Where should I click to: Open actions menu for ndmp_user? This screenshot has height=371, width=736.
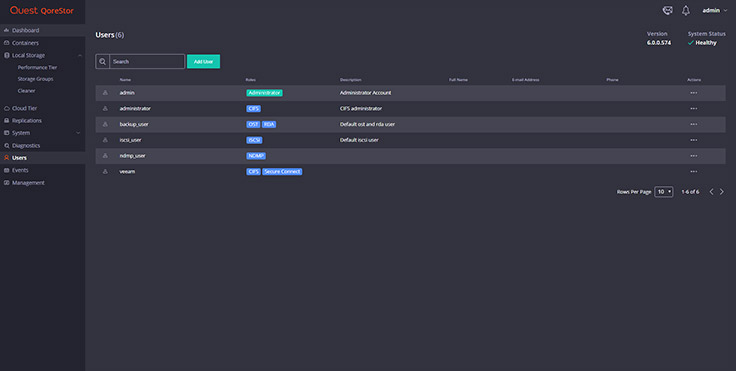(693, 156)
